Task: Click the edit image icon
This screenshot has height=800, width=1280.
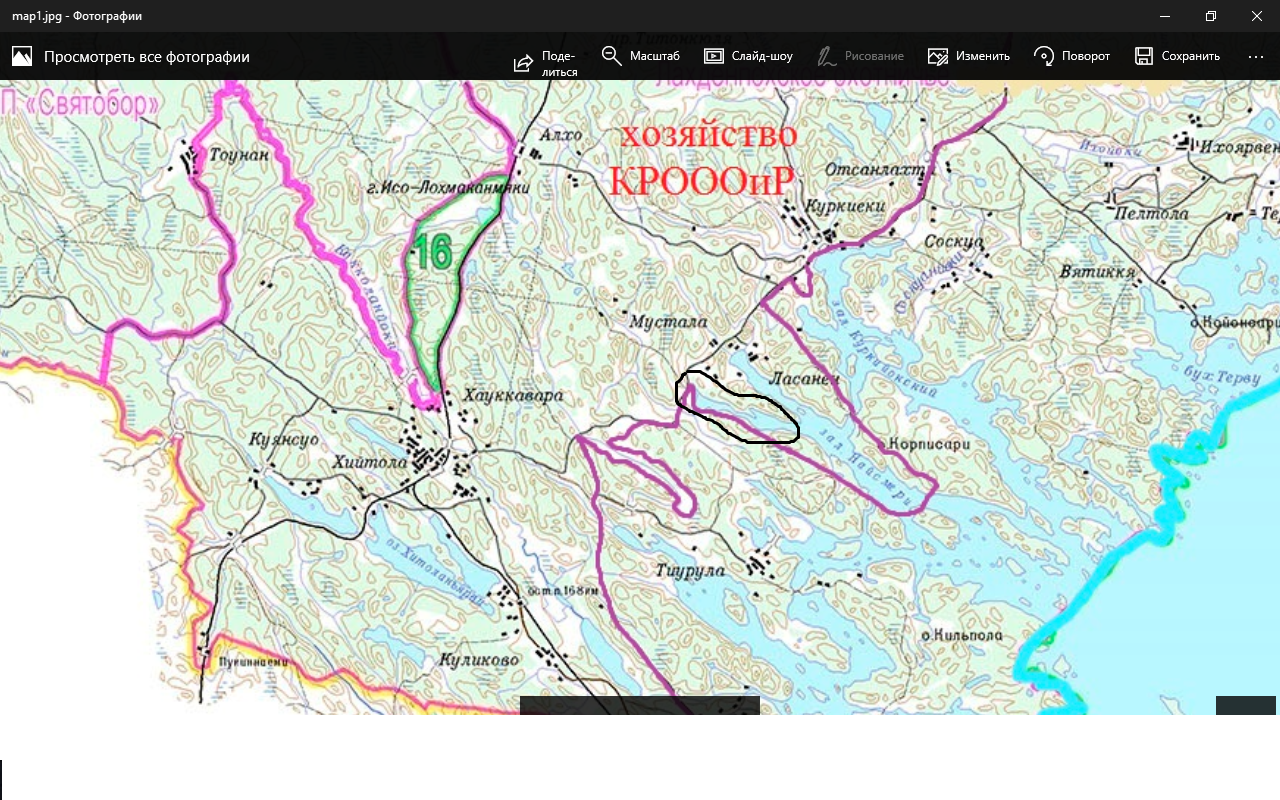Action: point(937,56)
